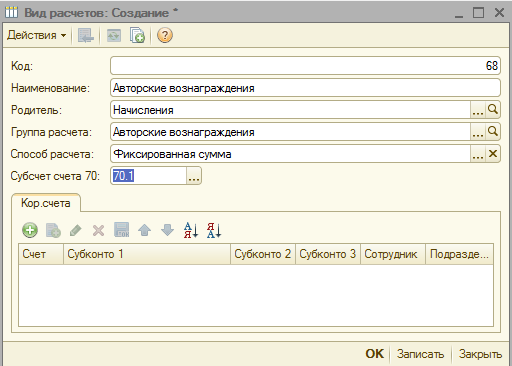Click the Группа расчета field
512x366 pixels.
point(290,132)
